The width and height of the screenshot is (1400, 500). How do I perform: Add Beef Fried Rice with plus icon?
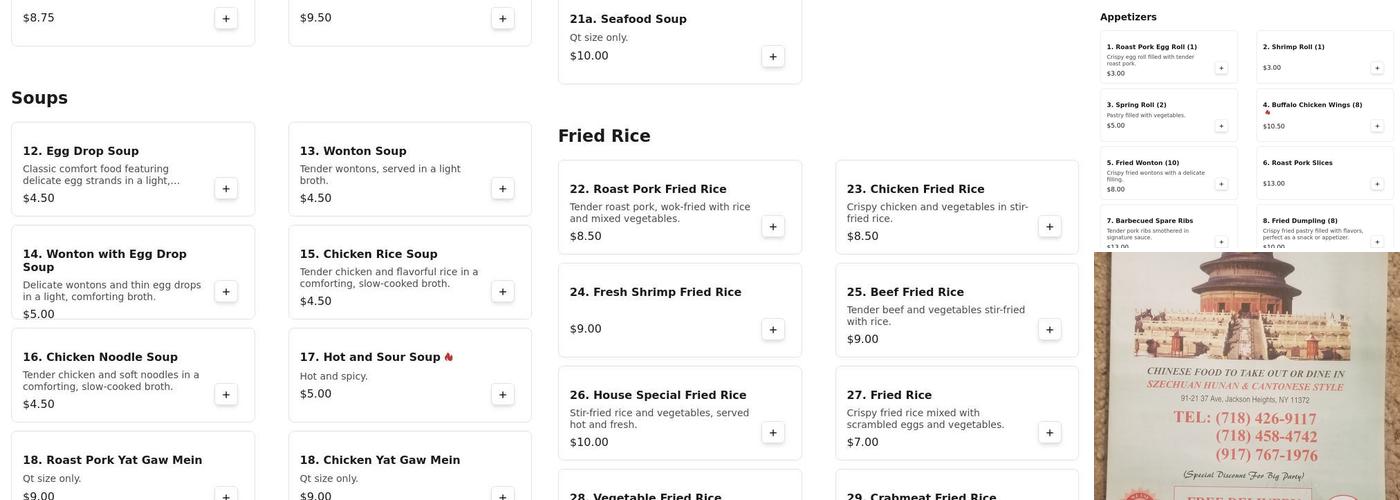1050,330
